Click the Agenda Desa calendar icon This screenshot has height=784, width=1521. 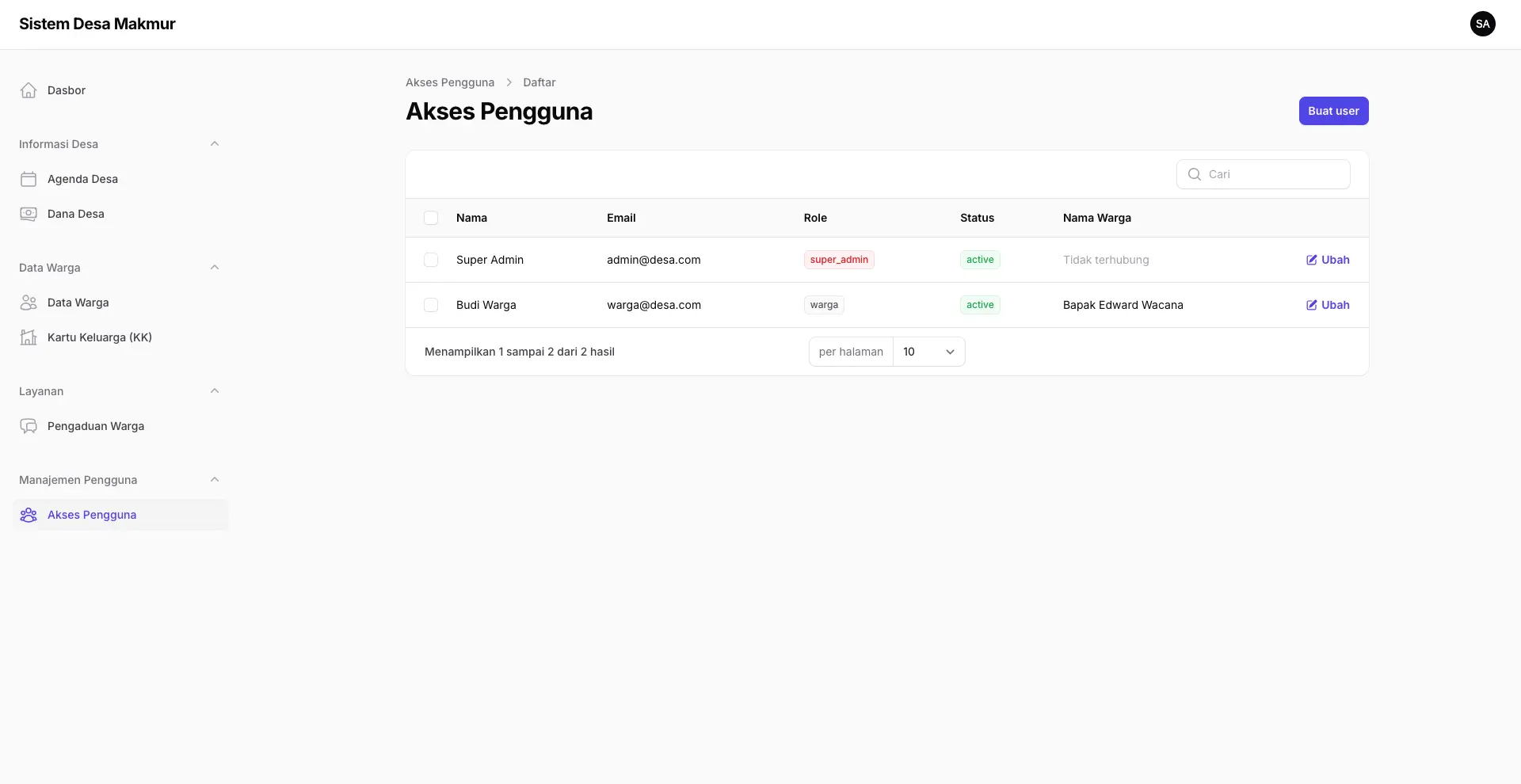pos(29,179)
